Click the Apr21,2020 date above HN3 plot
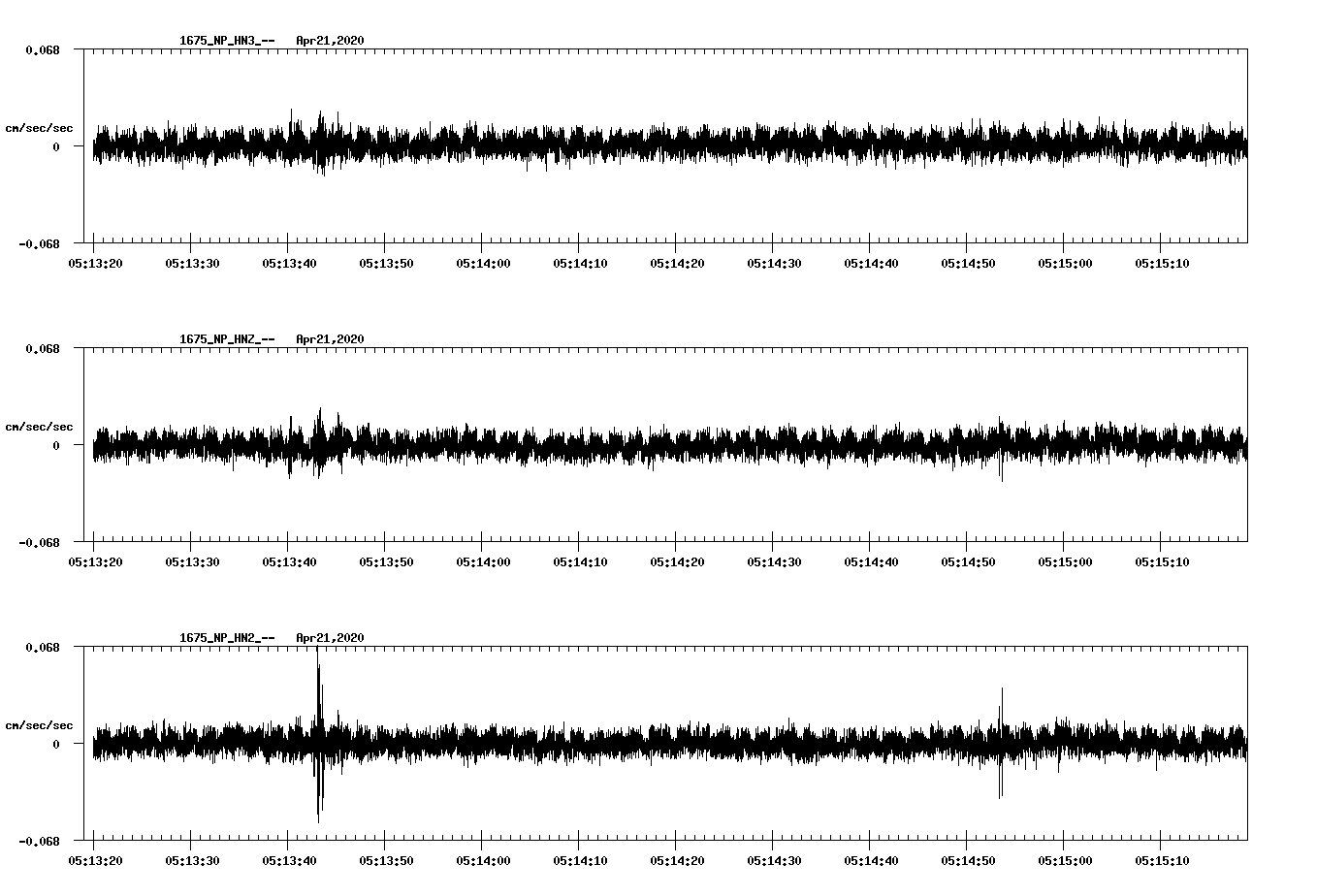This screenshot has height=896, width=1317. 330,41
